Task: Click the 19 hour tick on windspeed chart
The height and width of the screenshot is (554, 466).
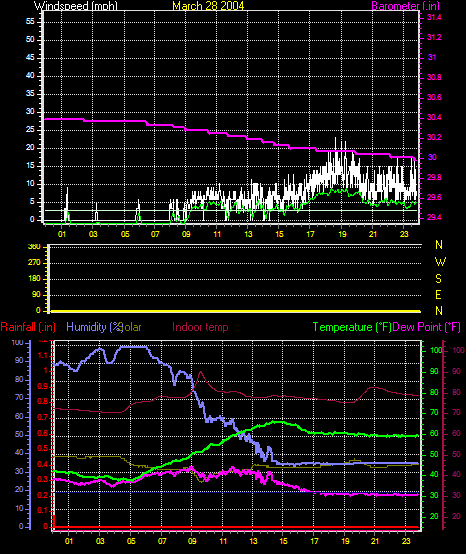Action: (x=342, y=234)
